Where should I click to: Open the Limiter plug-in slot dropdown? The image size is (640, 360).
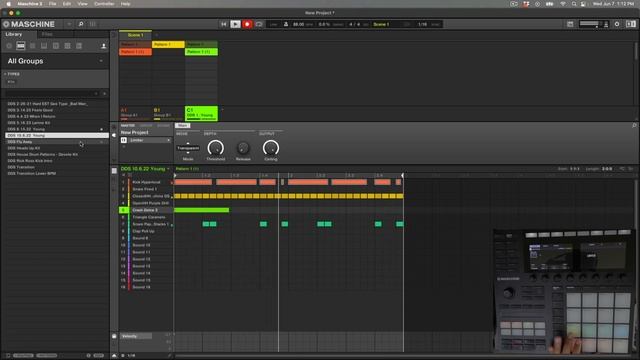pyautogui.click(x=169, y=140)
